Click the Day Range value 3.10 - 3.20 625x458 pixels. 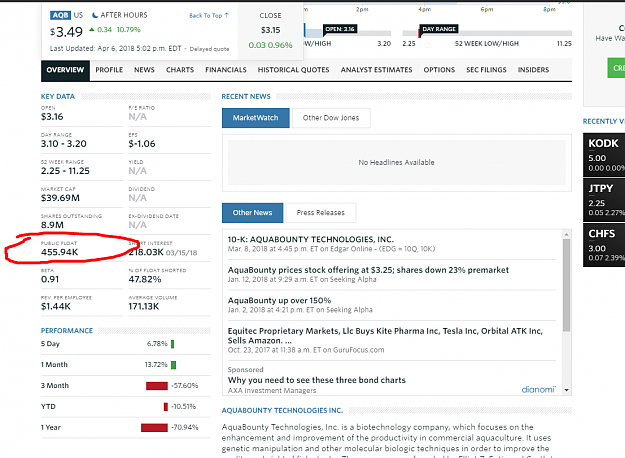tap(64, 144)
